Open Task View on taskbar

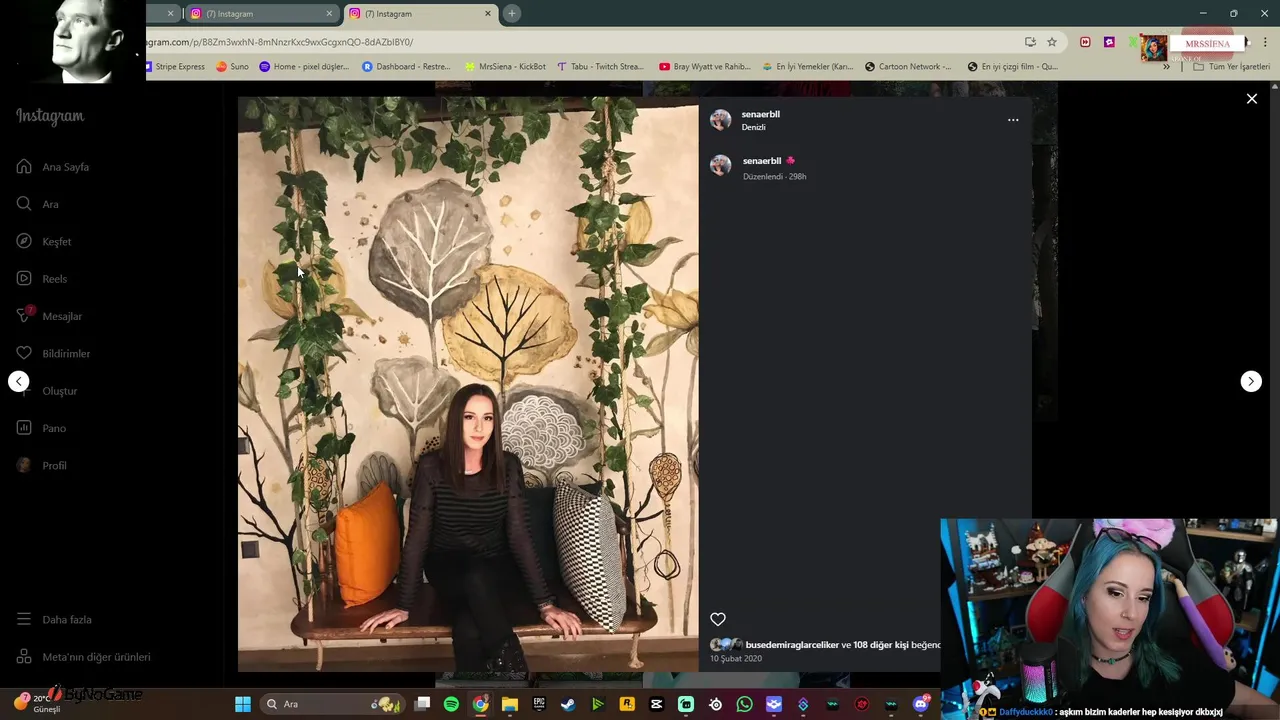click(423, 704)
